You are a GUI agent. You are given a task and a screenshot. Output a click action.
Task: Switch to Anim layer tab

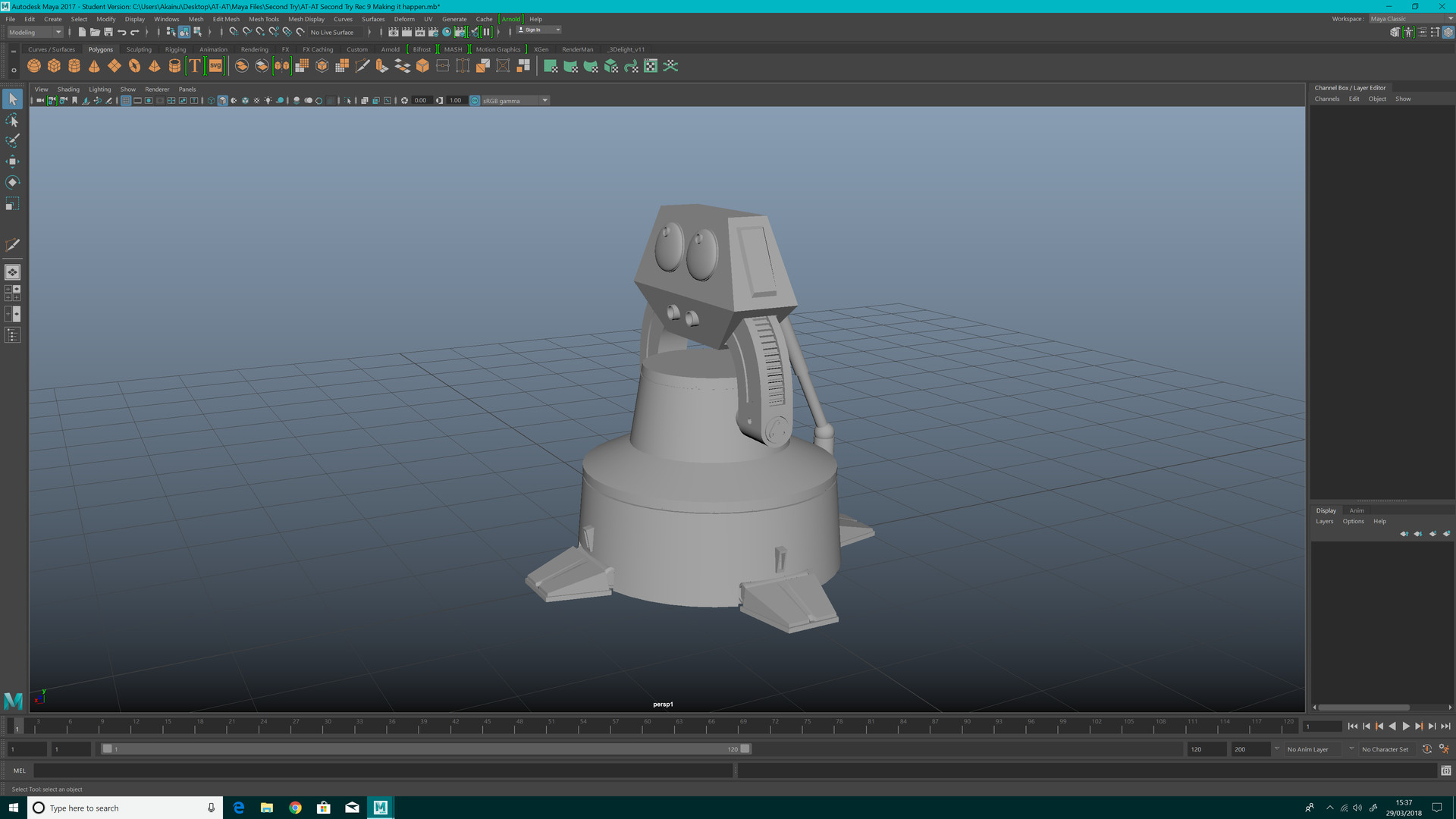1357,510
